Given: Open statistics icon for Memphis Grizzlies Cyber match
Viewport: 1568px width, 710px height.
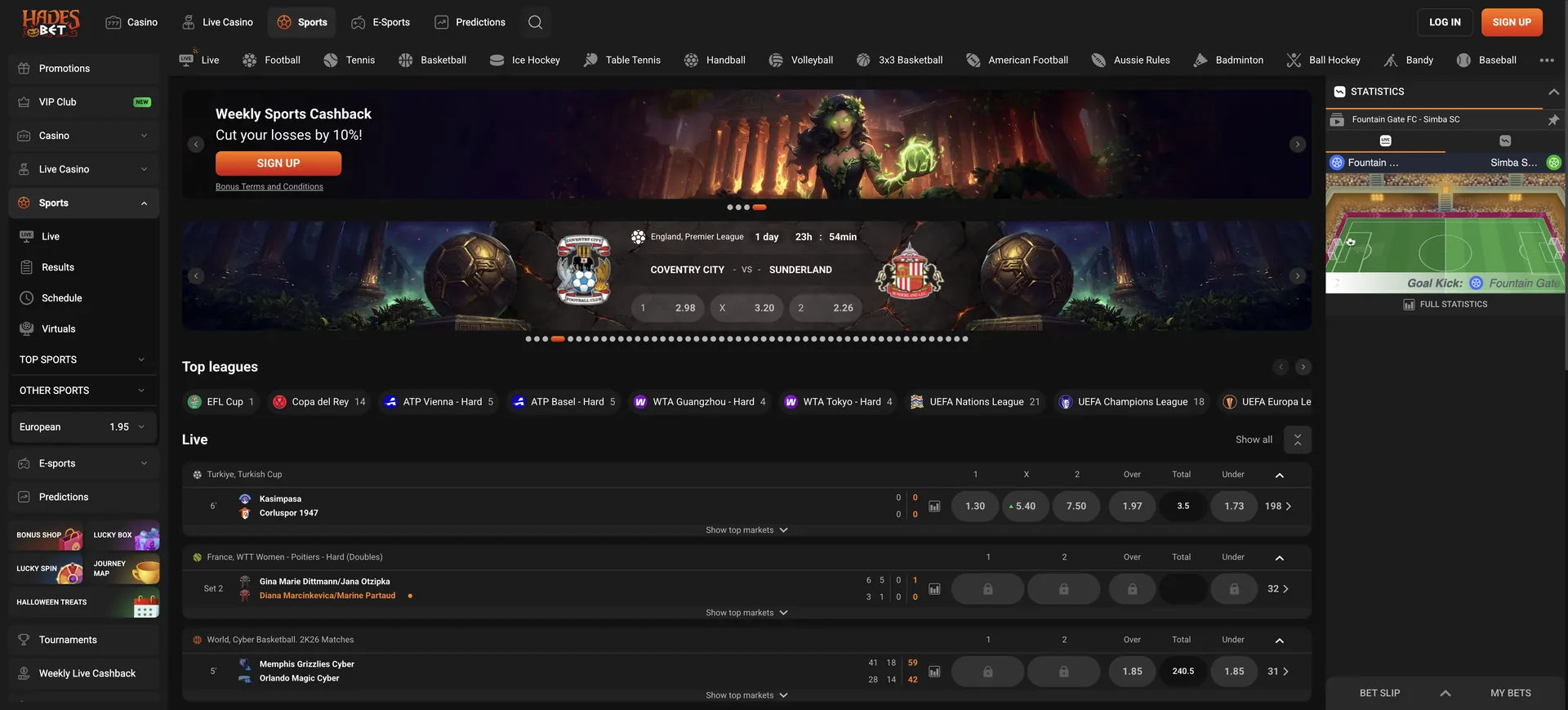Looking at the screenshot, I should pos(934,672).
